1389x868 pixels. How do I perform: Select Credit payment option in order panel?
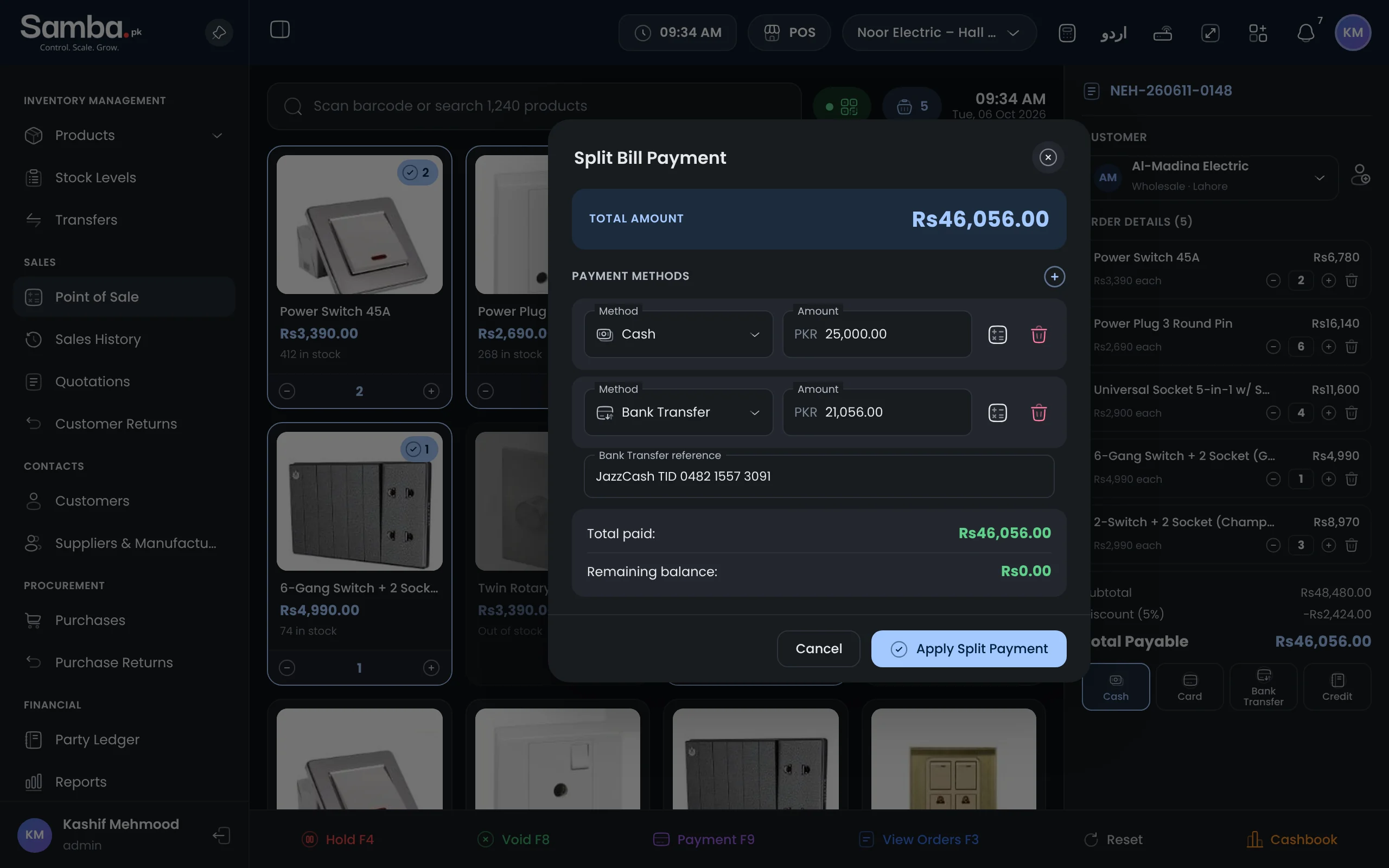coord(1337,687)
